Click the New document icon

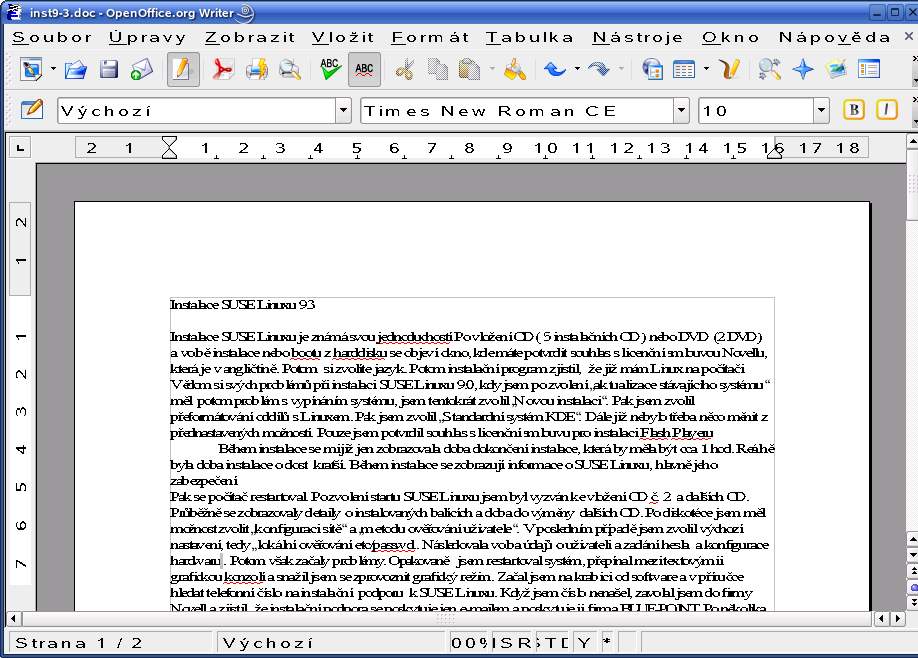[x=30, y=69]
